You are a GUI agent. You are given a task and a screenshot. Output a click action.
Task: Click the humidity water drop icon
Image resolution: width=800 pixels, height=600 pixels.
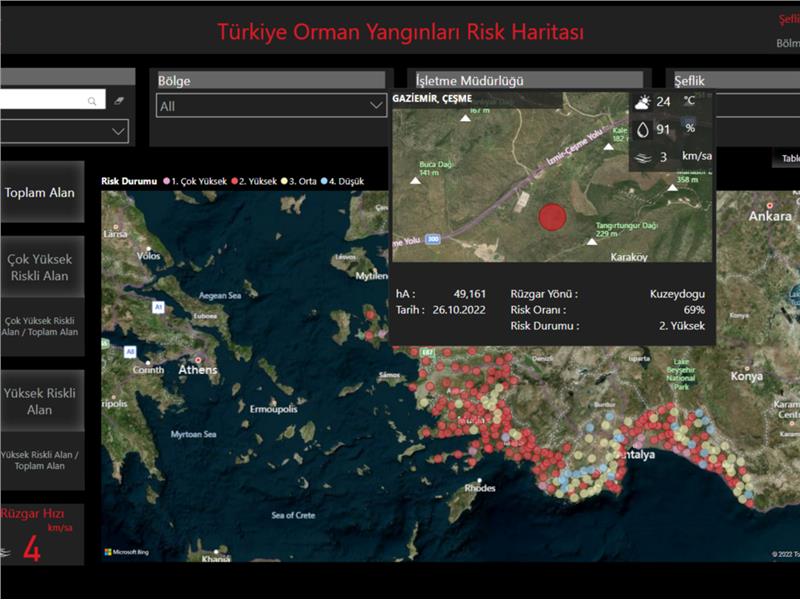[641, 129]
